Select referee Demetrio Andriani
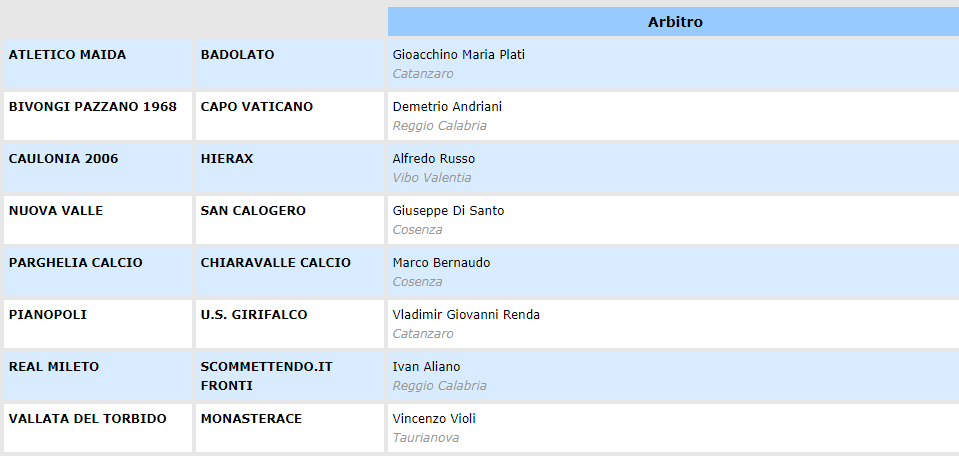 click(x=447, y=107)
